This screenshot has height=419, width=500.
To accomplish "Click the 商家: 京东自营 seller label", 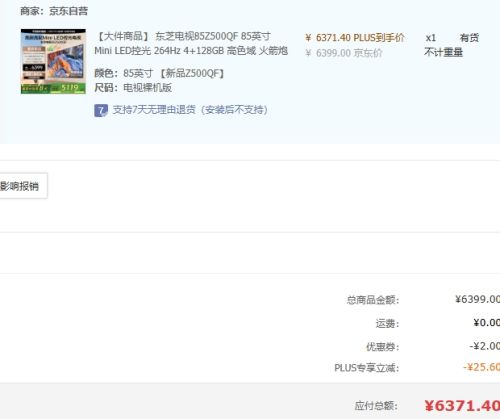I will pos(54,11).
